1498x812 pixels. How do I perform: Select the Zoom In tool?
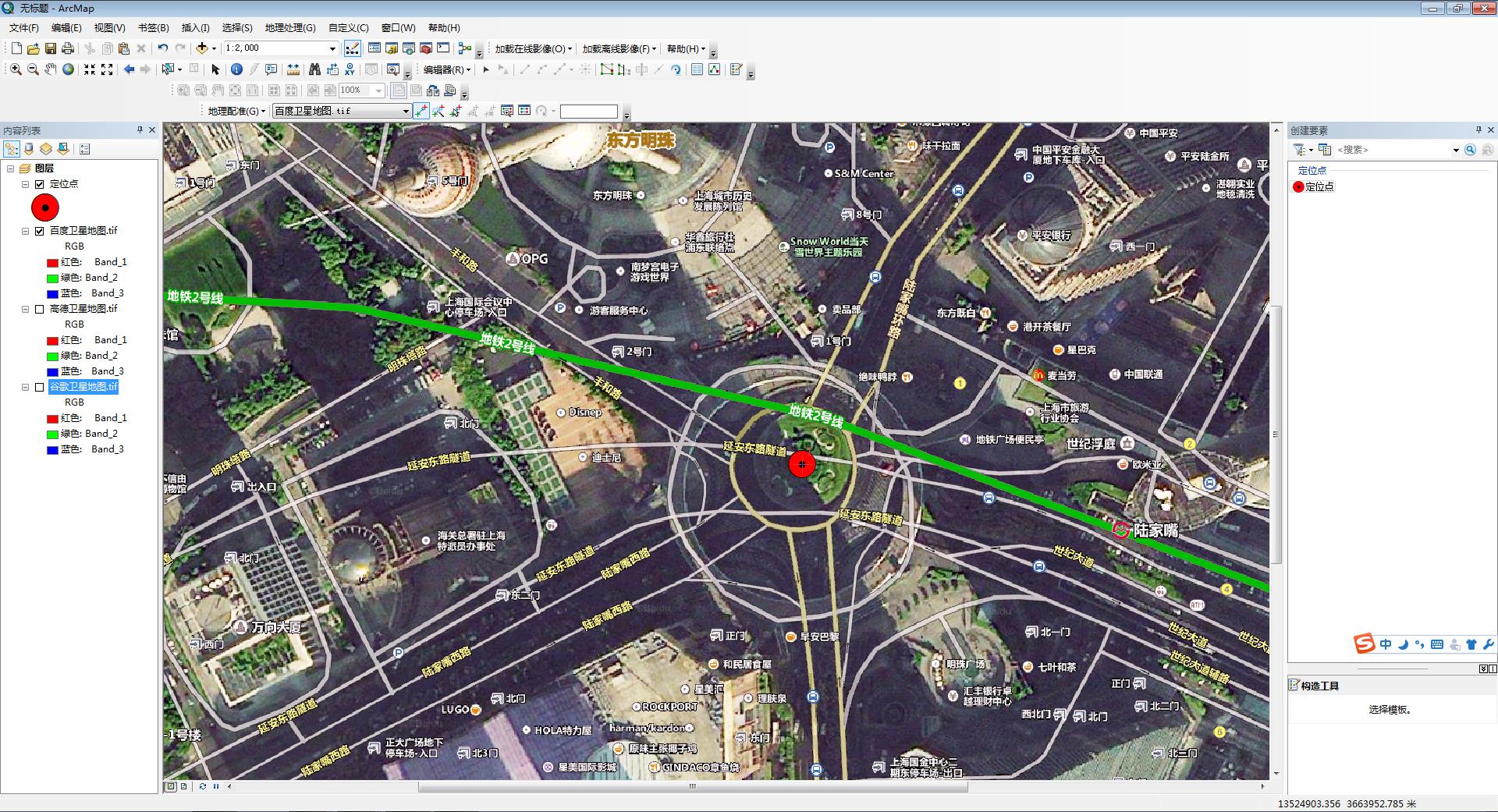16,69
